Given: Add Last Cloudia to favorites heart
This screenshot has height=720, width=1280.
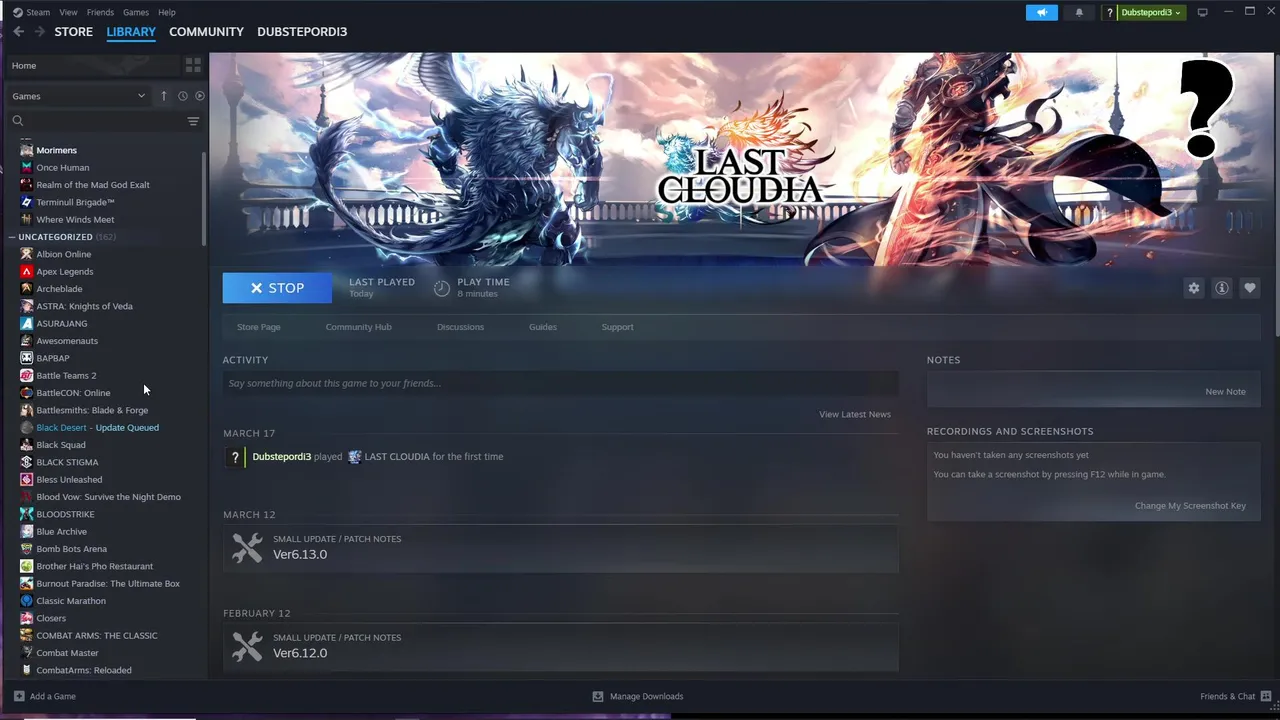Looking at the screenshot, I should pyautogui.click(x=1249, y=288).
